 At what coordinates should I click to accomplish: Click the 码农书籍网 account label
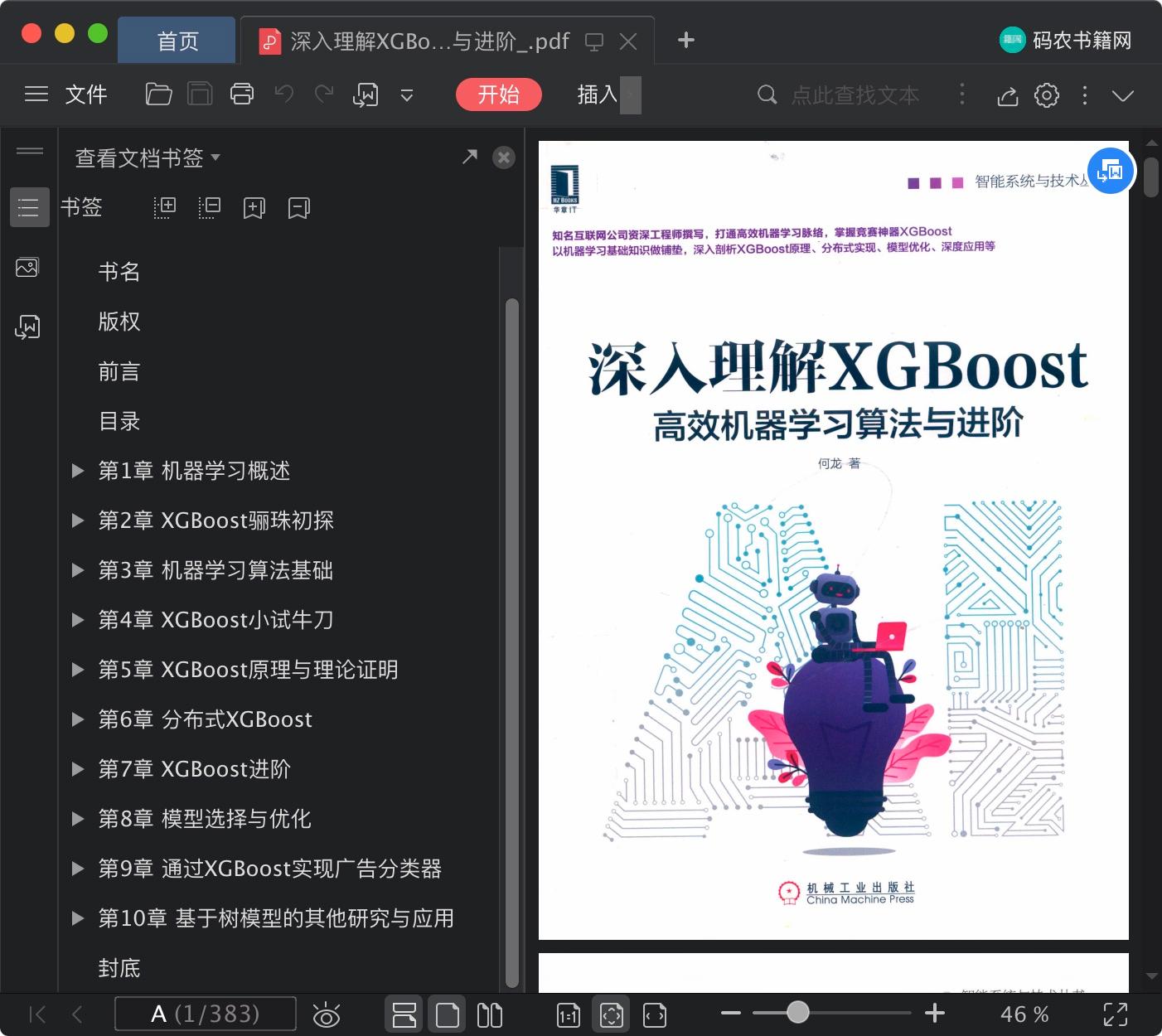[x=1082, y=40]
